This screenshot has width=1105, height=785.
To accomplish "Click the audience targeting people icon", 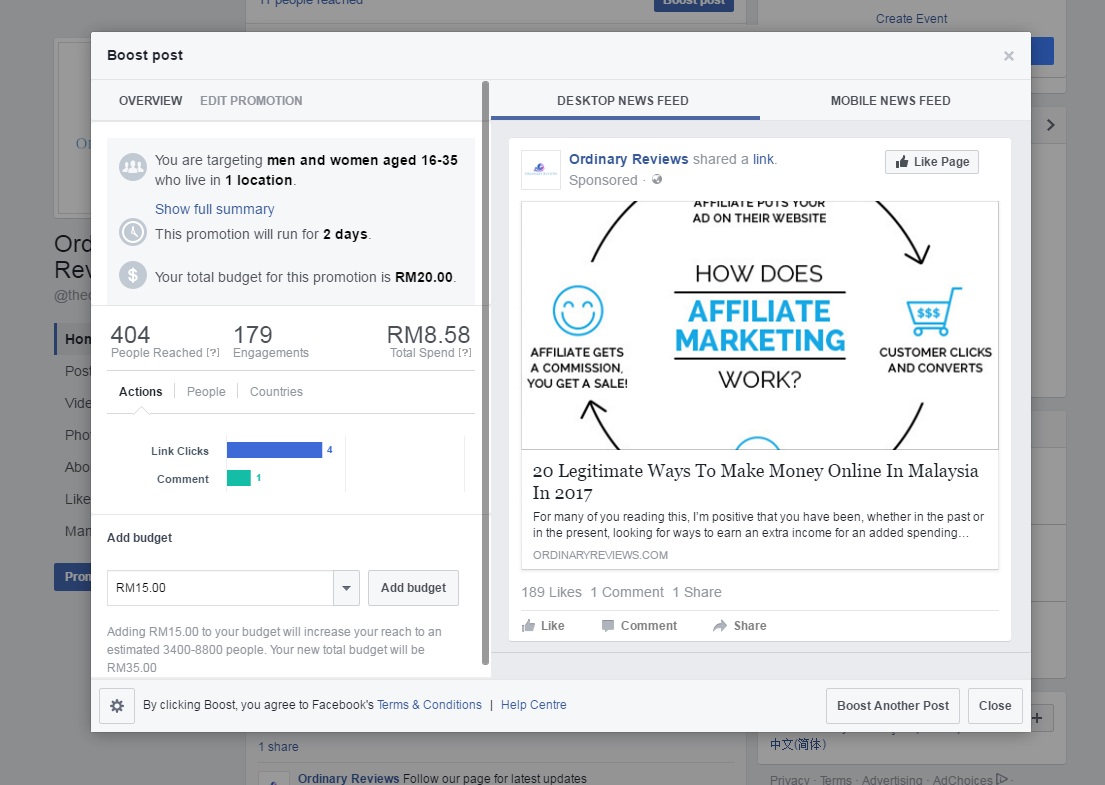I will 133,166.
